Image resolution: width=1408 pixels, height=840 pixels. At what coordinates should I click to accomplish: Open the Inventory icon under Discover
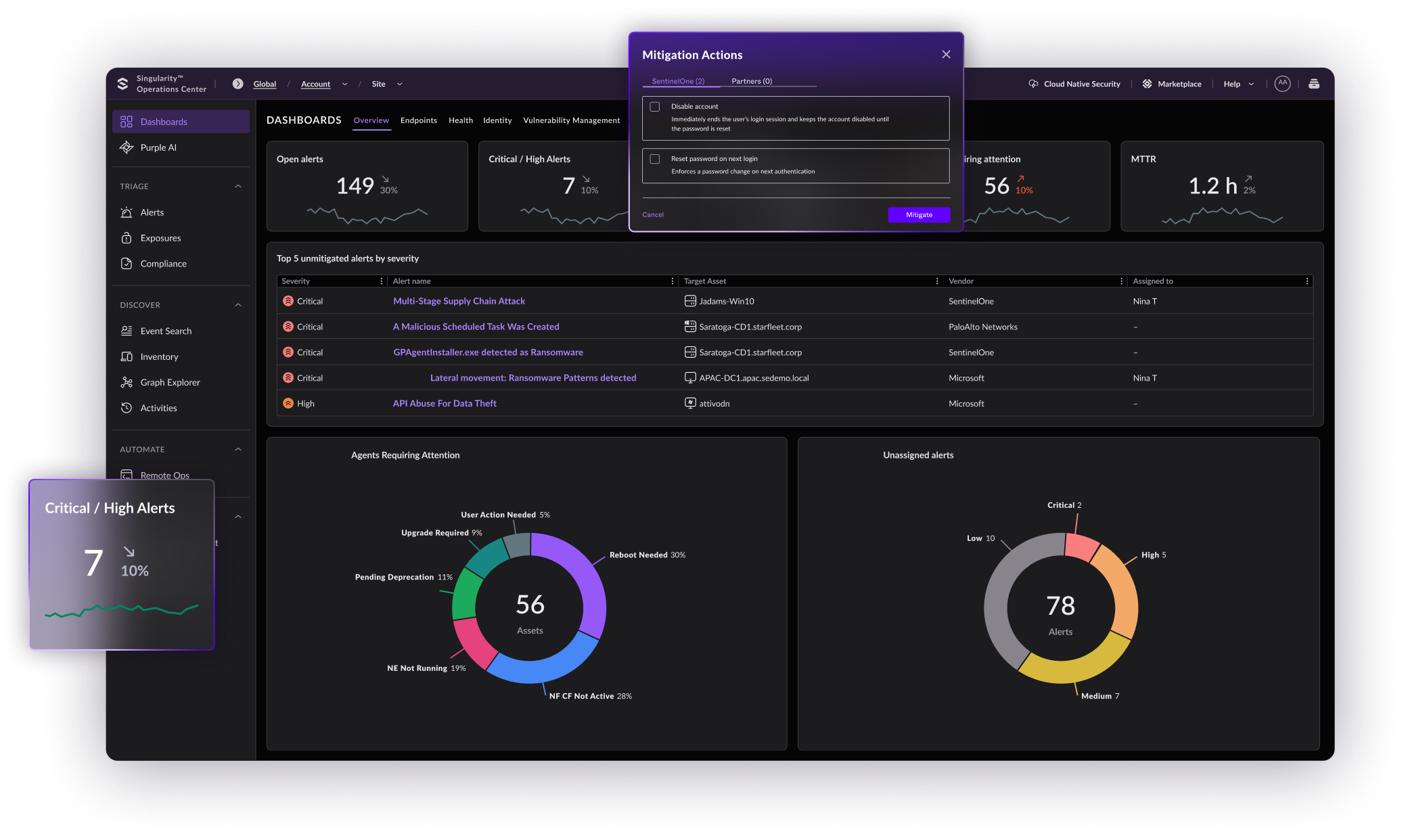[x=127, y=356]
